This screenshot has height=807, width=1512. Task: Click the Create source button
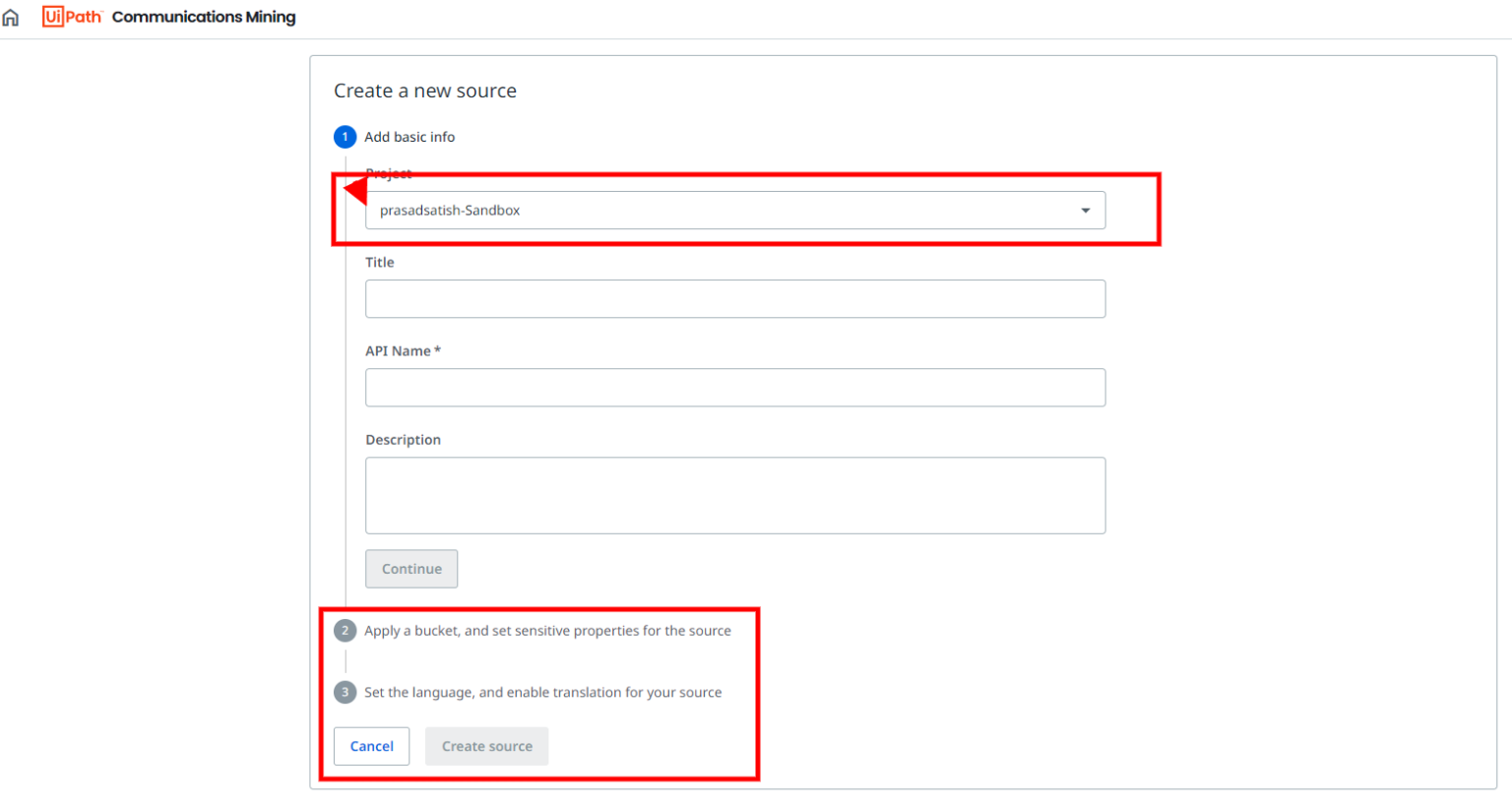coord(486,747)
